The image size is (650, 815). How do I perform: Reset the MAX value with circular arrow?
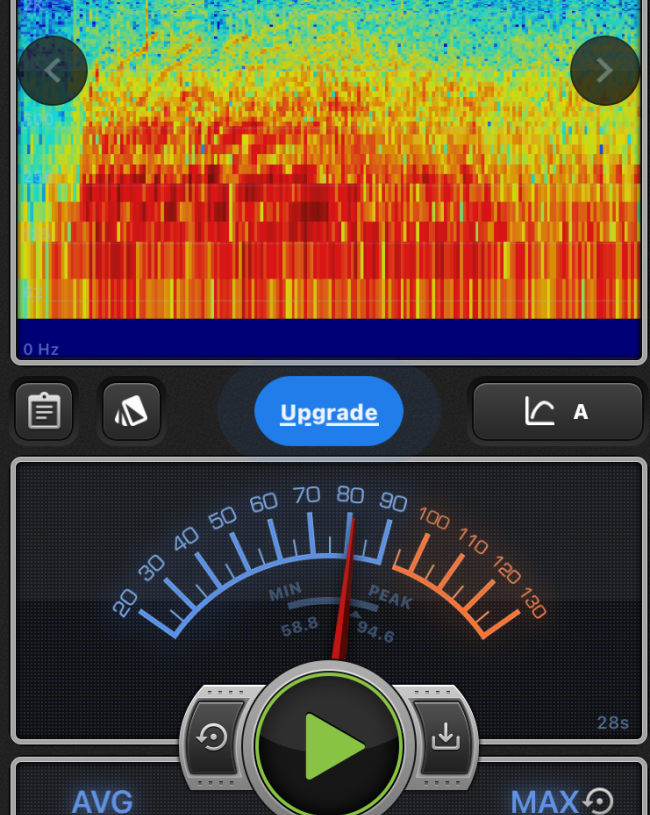click(x=598, y=801)
